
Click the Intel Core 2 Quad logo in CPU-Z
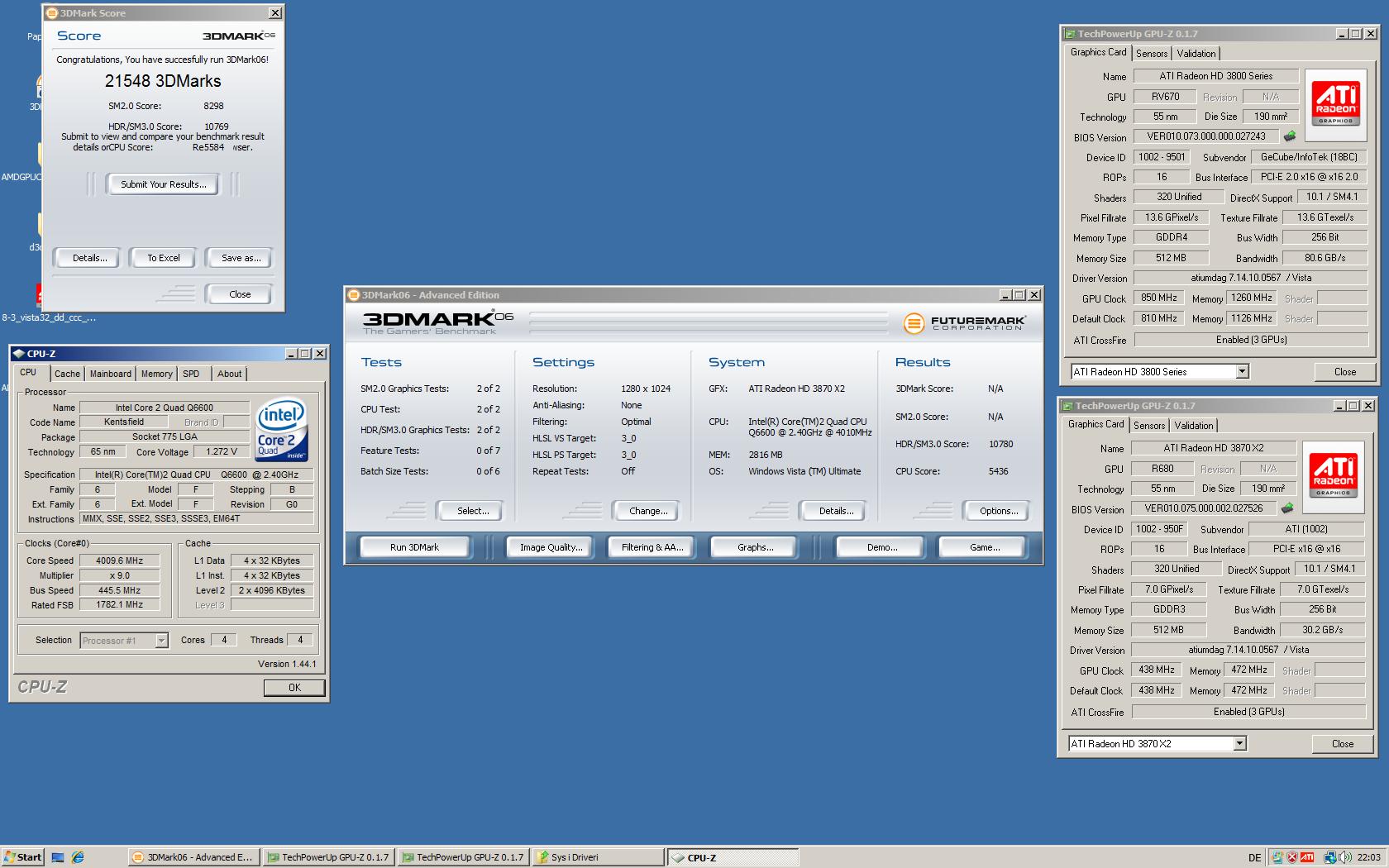coord(282,429)
